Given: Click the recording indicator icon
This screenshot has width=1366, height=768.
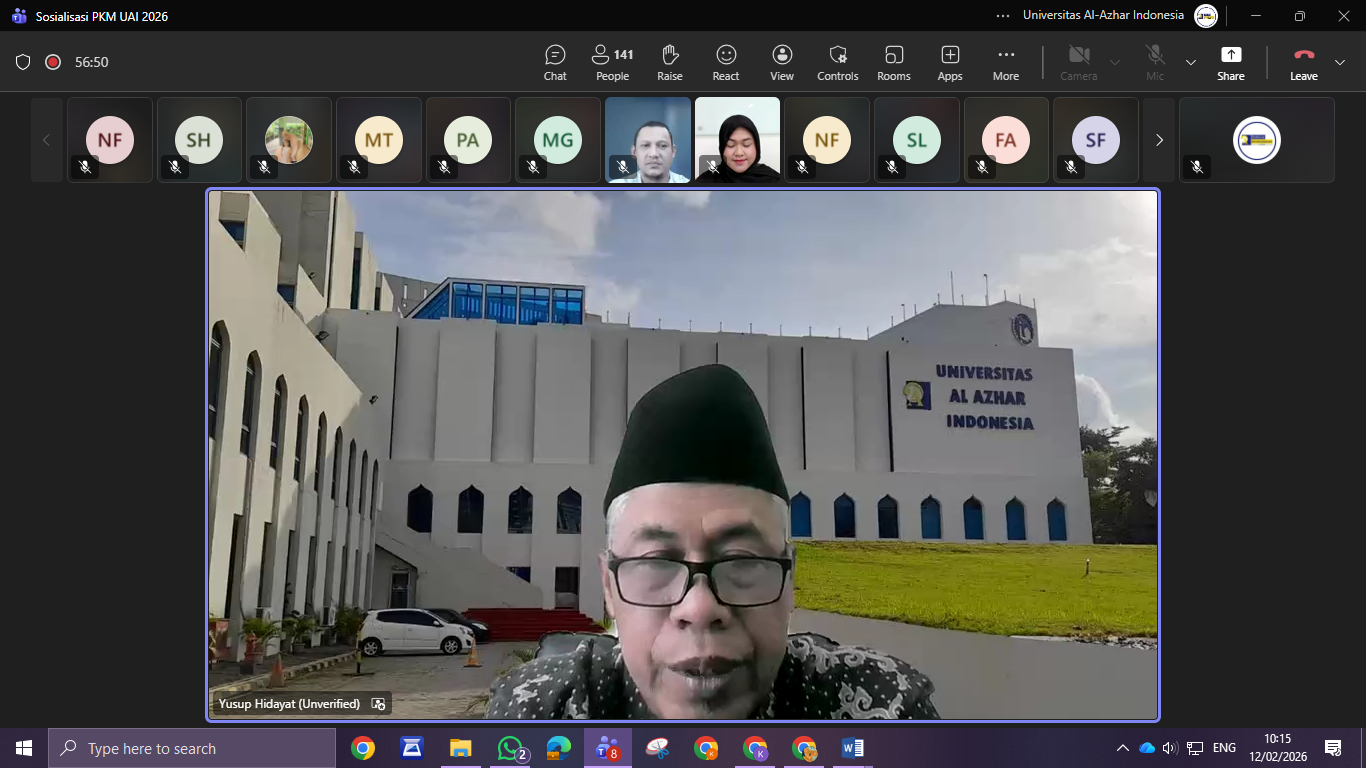Looking at the screenshot, I should pyautogui.click(x=53, y=62).
